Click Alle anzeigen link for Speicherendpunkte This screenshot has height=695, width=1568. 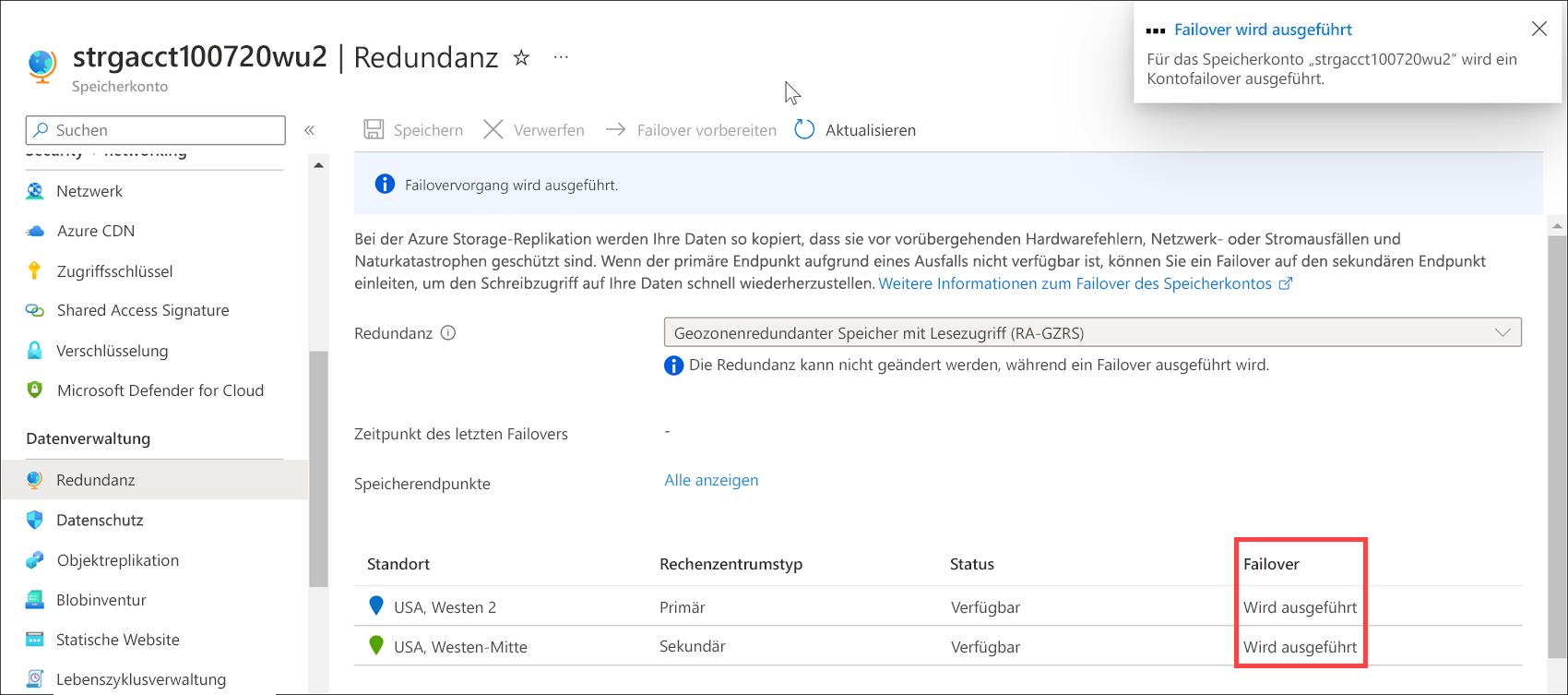tap(711, 480)
